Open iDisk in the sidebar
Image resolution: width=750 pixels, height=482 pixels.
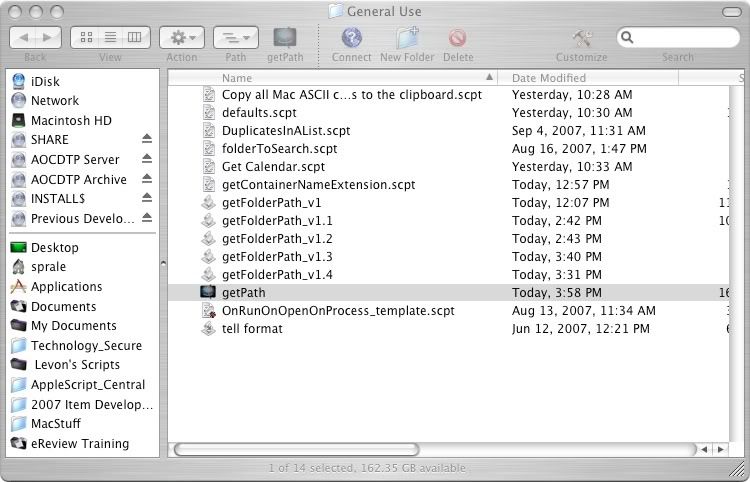coord(46,81)
